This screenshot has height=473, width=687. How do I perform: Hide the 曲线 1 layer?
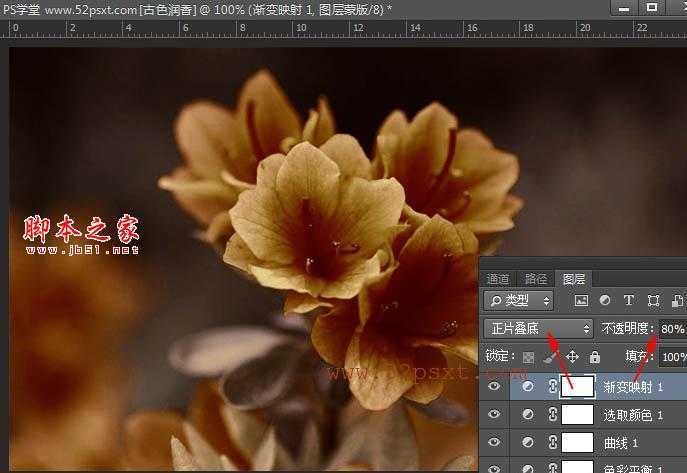[x=494, y=442]
